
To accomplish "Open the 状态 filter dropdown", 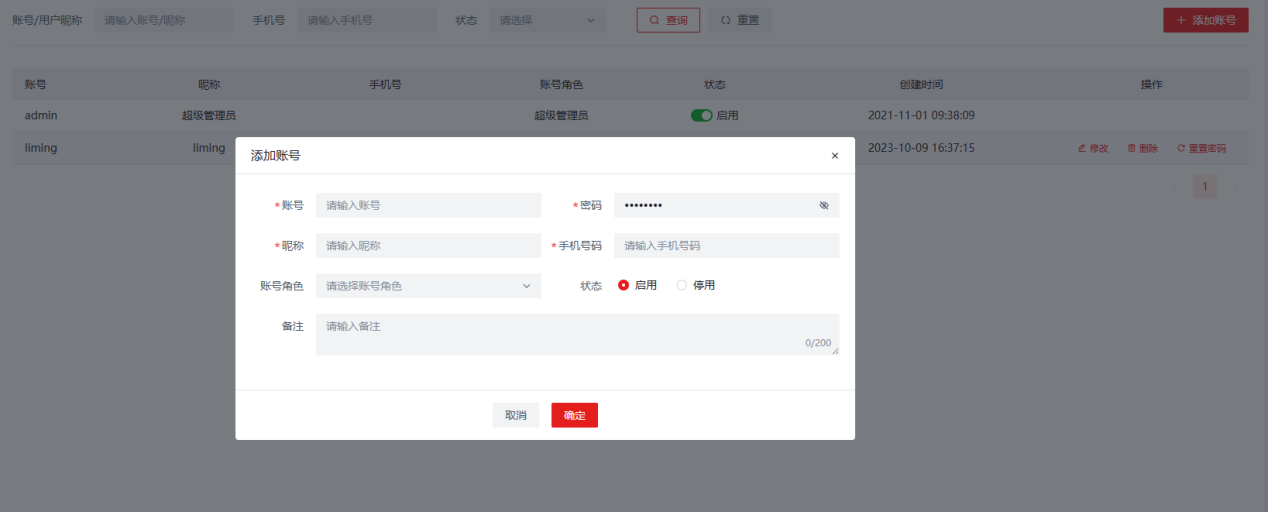I will [x=547, y=20].
